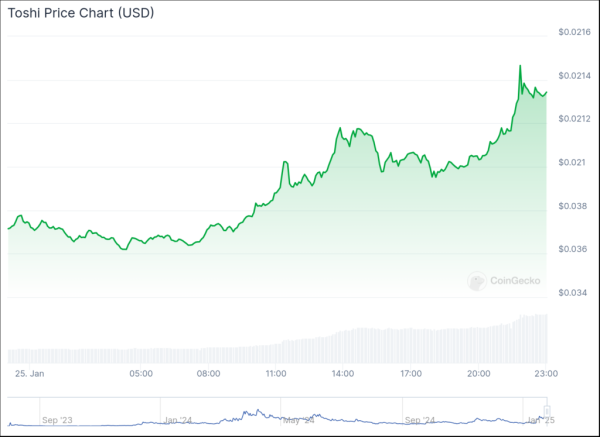600x437 pixels.
Task: Click the $0.0216 price axis label
Action: click(x=574, y=34)
